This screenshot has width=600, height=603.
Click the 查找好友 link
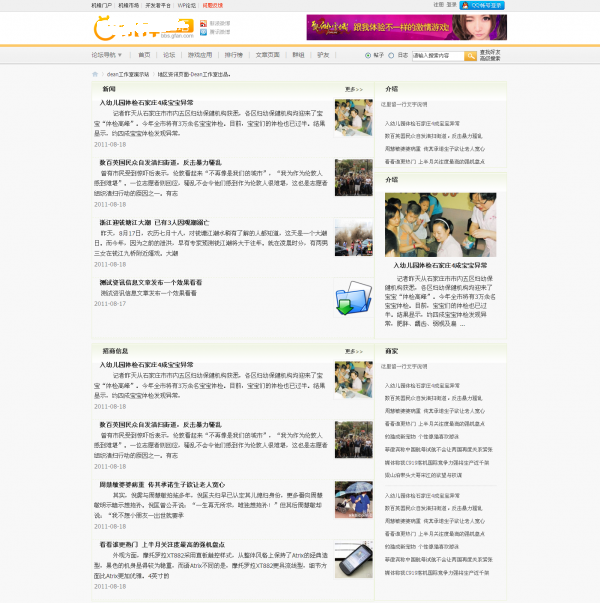490,52
